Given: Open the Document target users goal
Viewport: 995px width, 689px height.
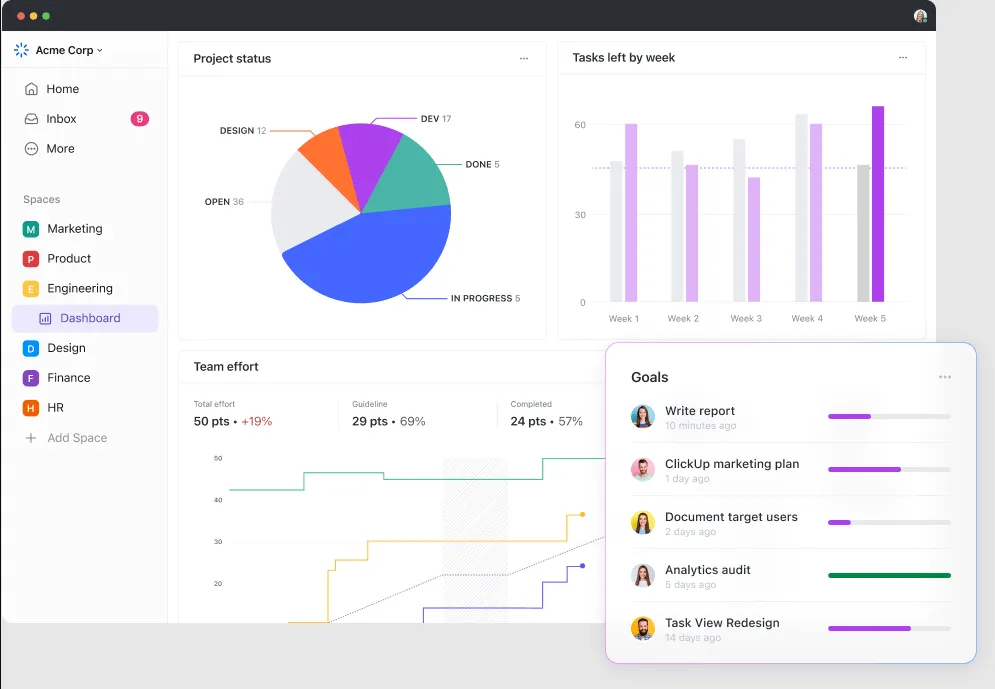Looking at the screenshot, I should 731,516.
